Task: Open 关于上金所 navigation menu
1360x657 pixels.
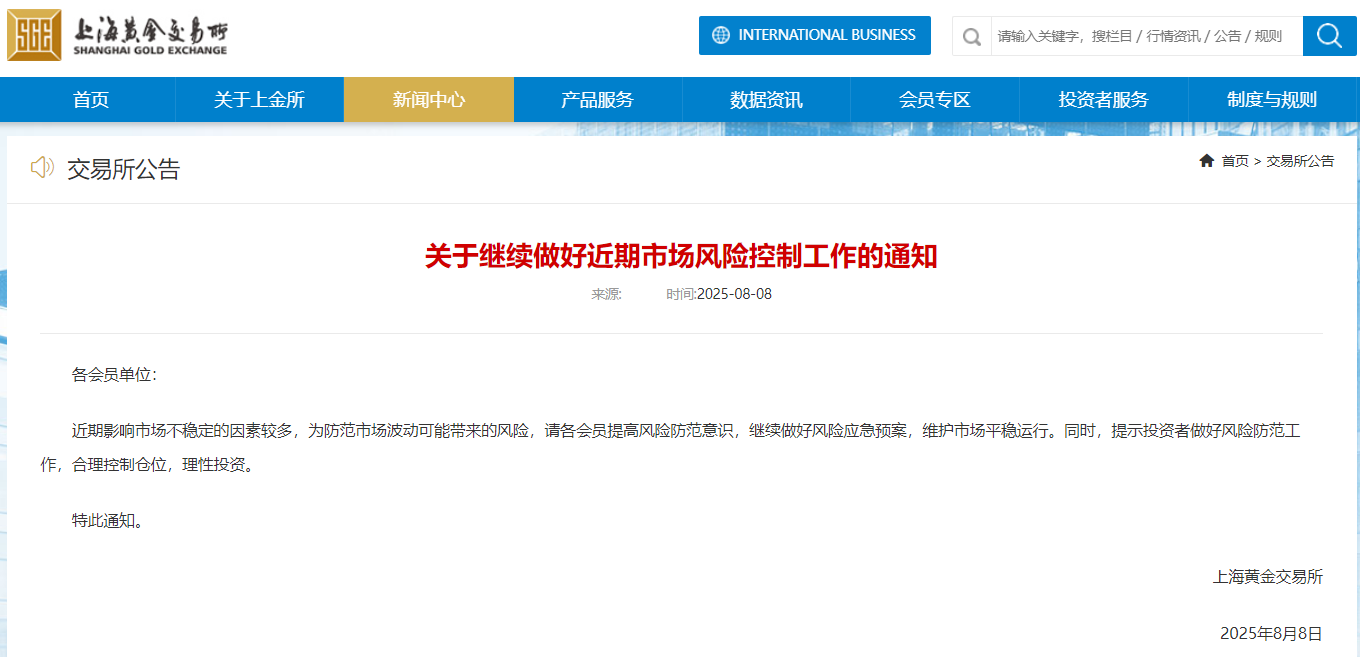Action: tap(259, 99)
